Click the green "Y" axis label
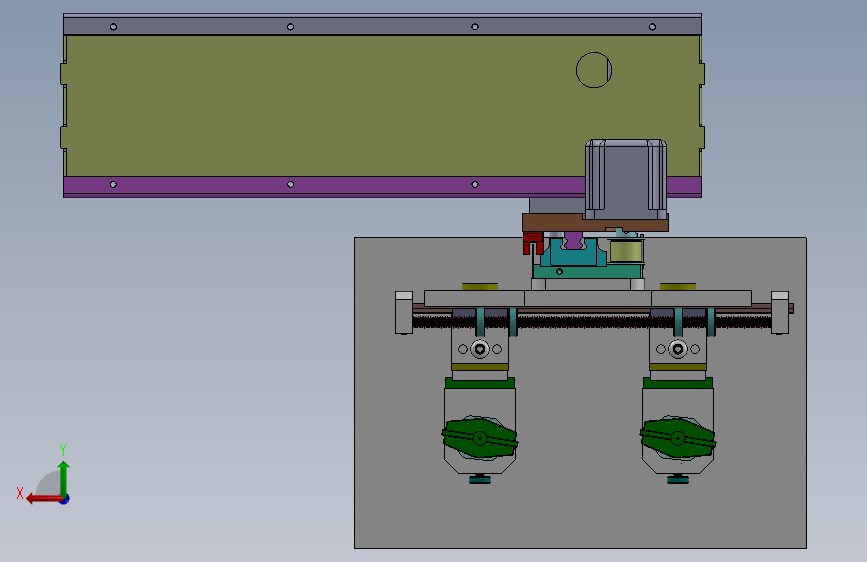This screenshot has height=562, width=867. pyautogui.click(x=63, y=449)
